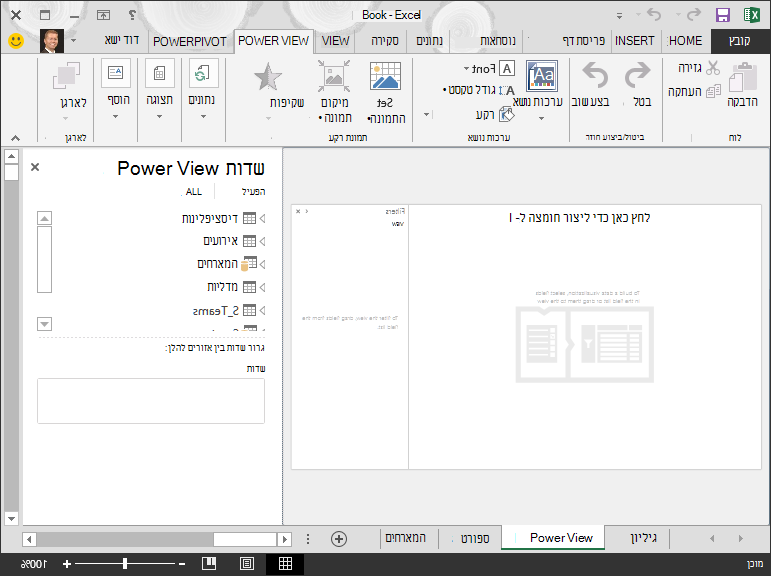
Task: Click the תצוגה (View) ribbon icon
Action: tap(159, 73)
